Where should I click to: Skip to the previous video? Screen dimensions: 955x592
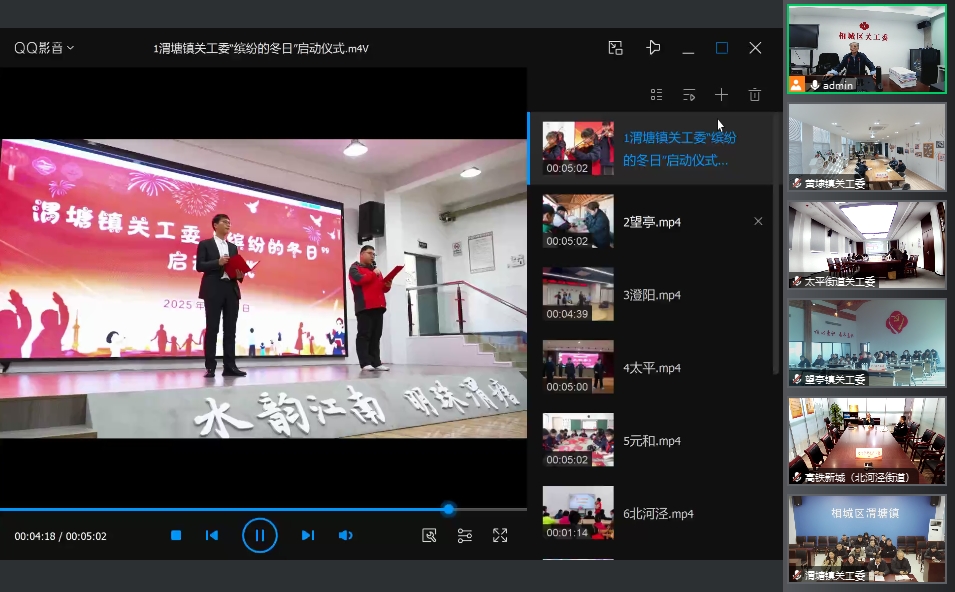(212, 535)
